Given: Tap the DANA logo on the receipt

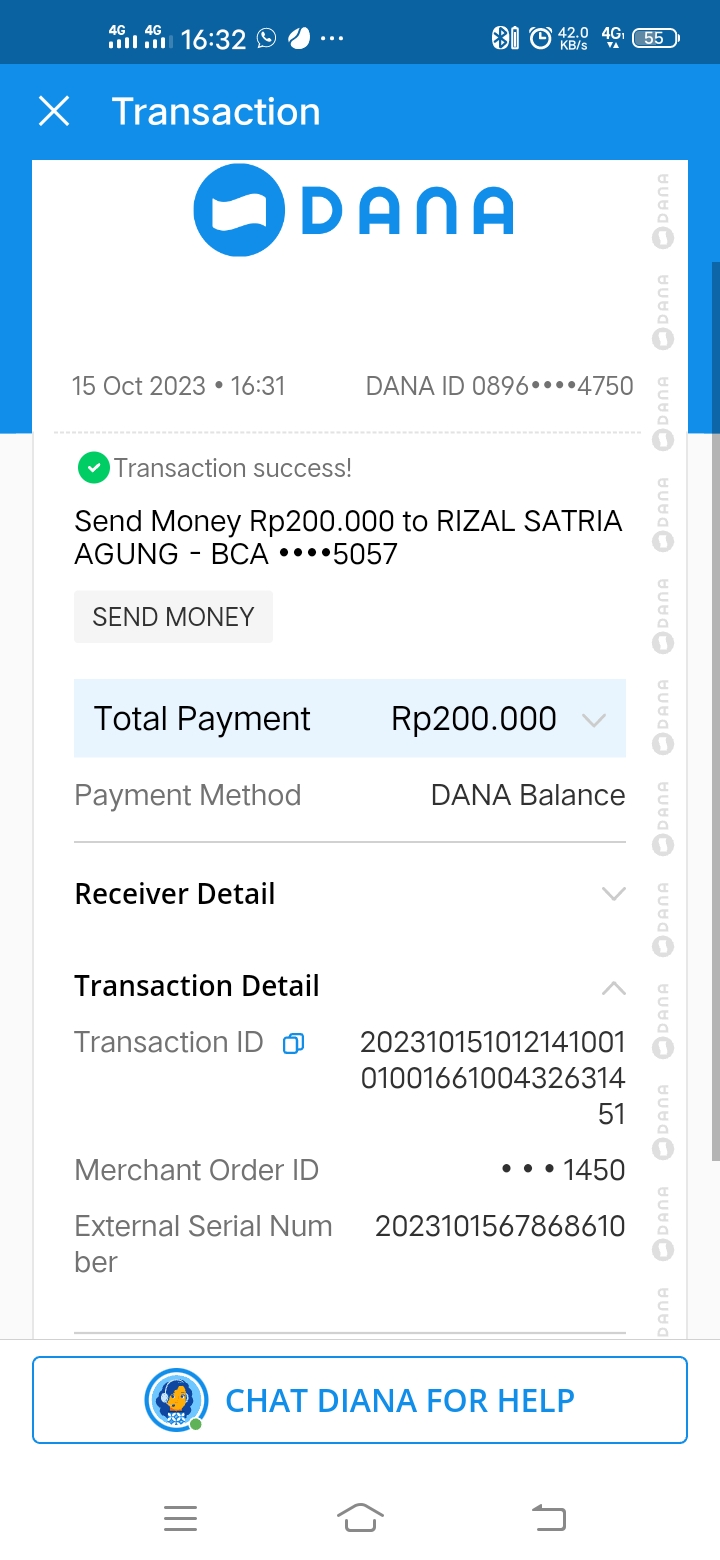Looking at the screenshot, I should (353, 210).
